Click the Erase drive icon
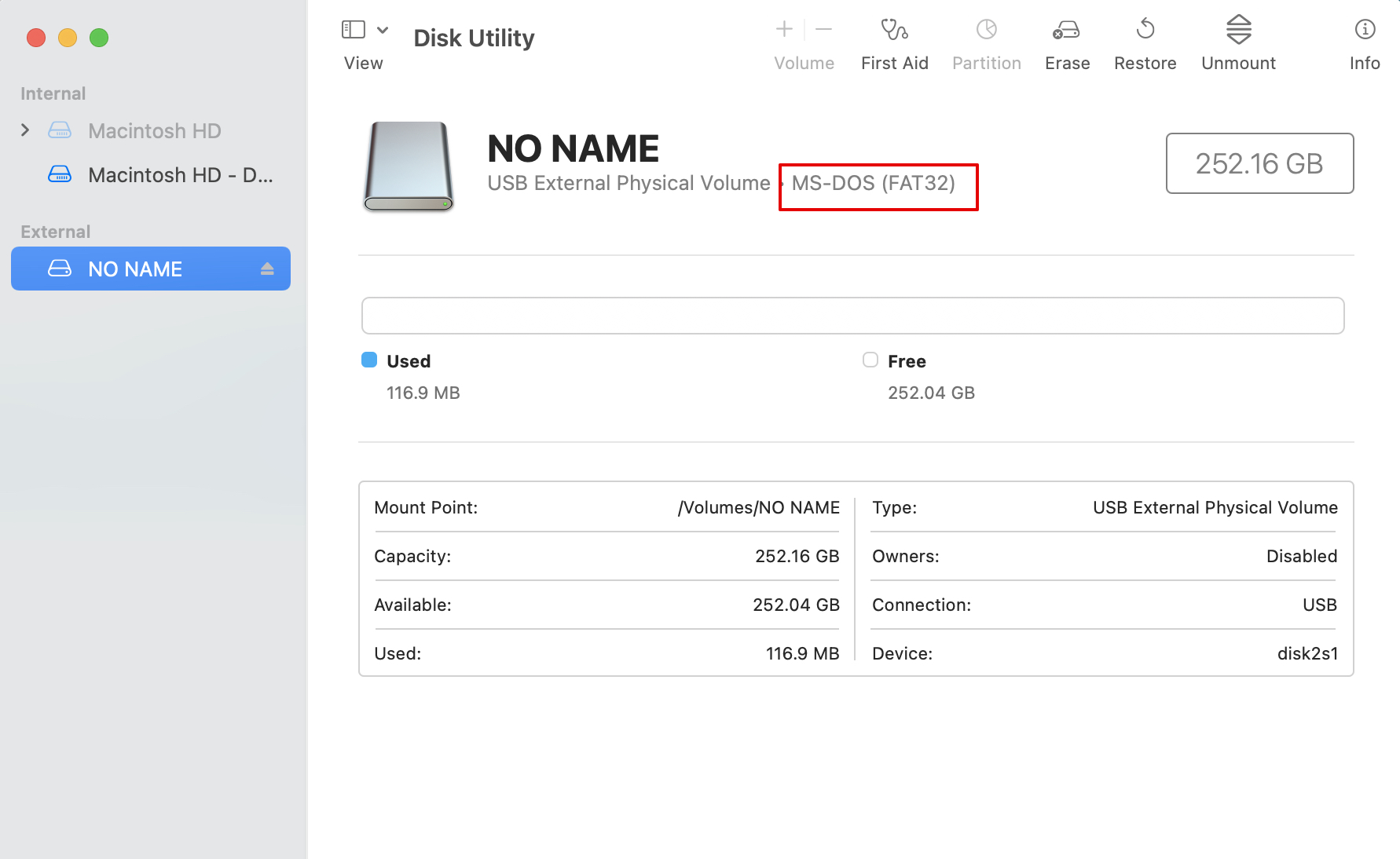The image size is (1400, 859). [x=1067, y=31]
